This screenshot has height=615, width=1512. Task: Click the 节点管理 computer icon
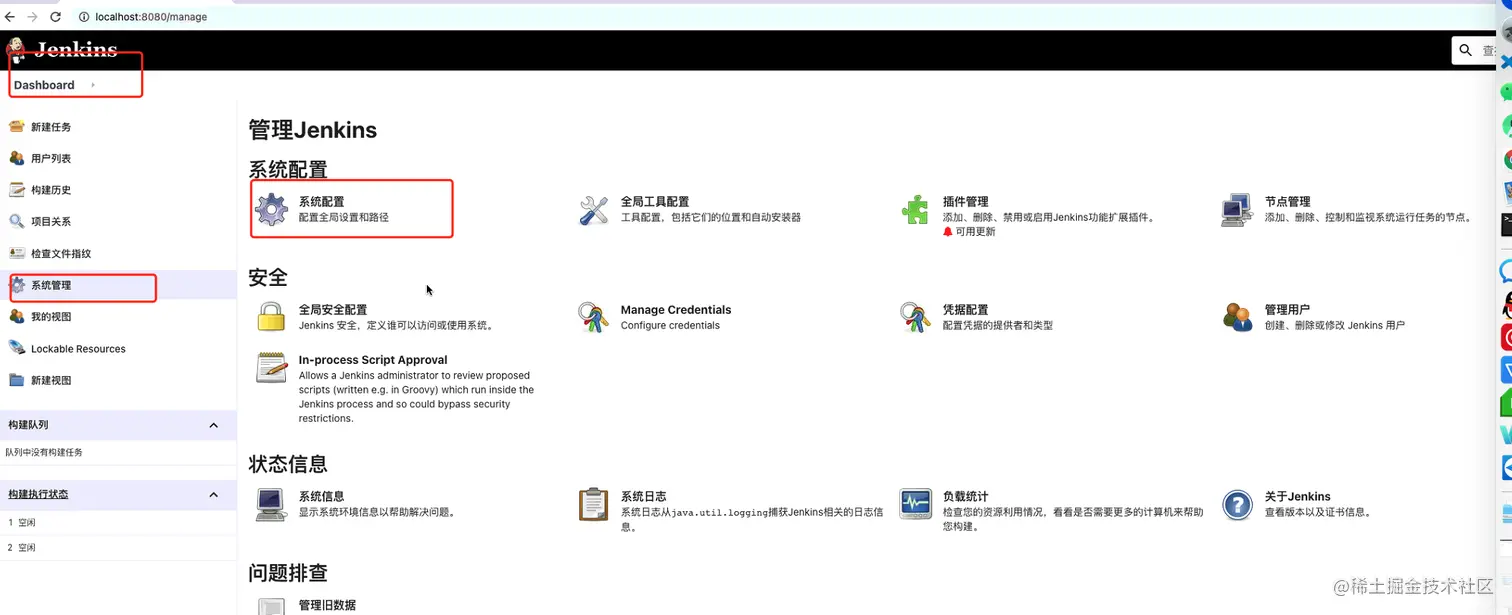pyautogui.click(x=1237, y=209)
